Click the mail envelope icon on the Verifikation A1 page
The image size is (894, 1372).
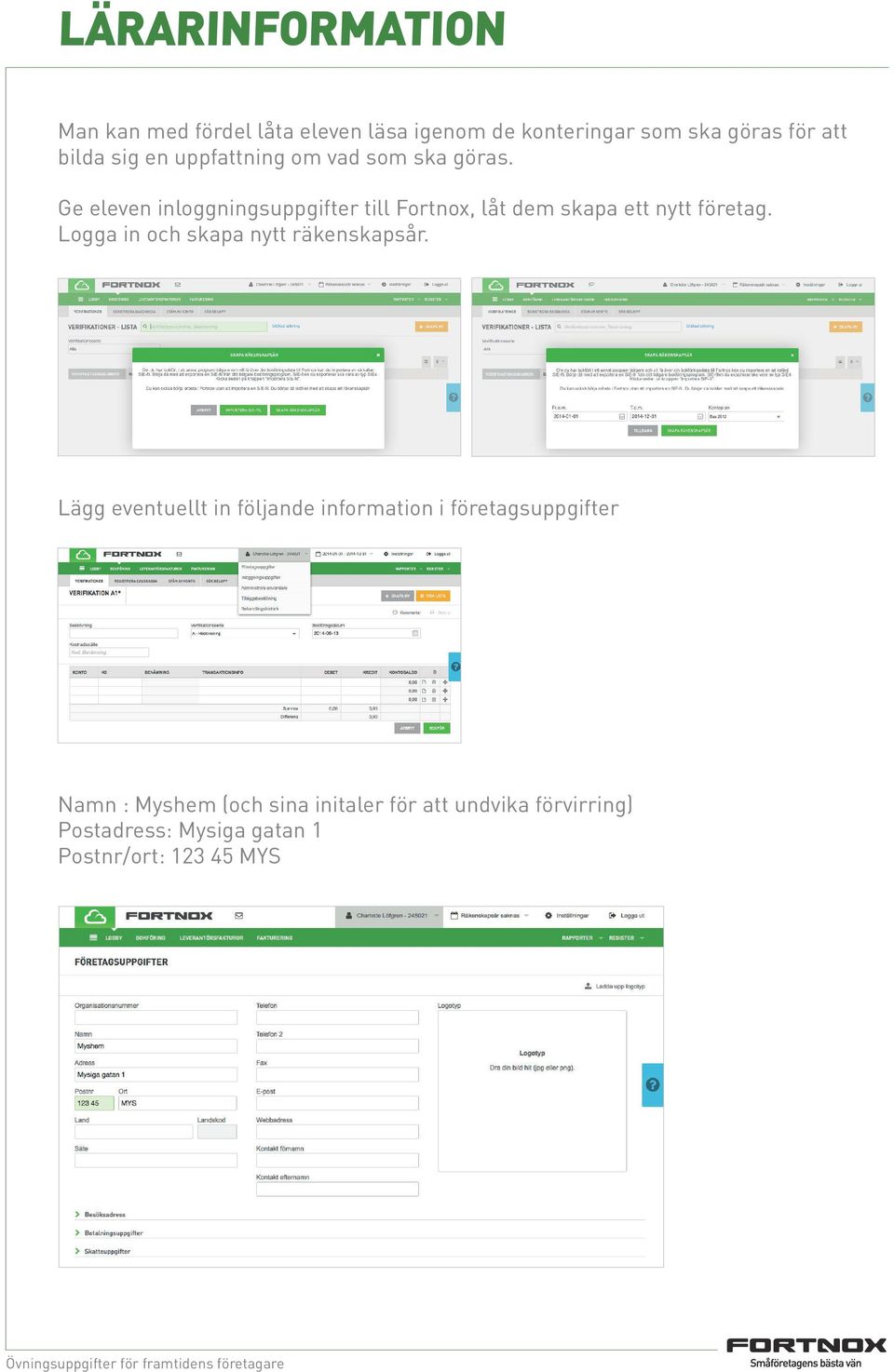pos(179,554)
